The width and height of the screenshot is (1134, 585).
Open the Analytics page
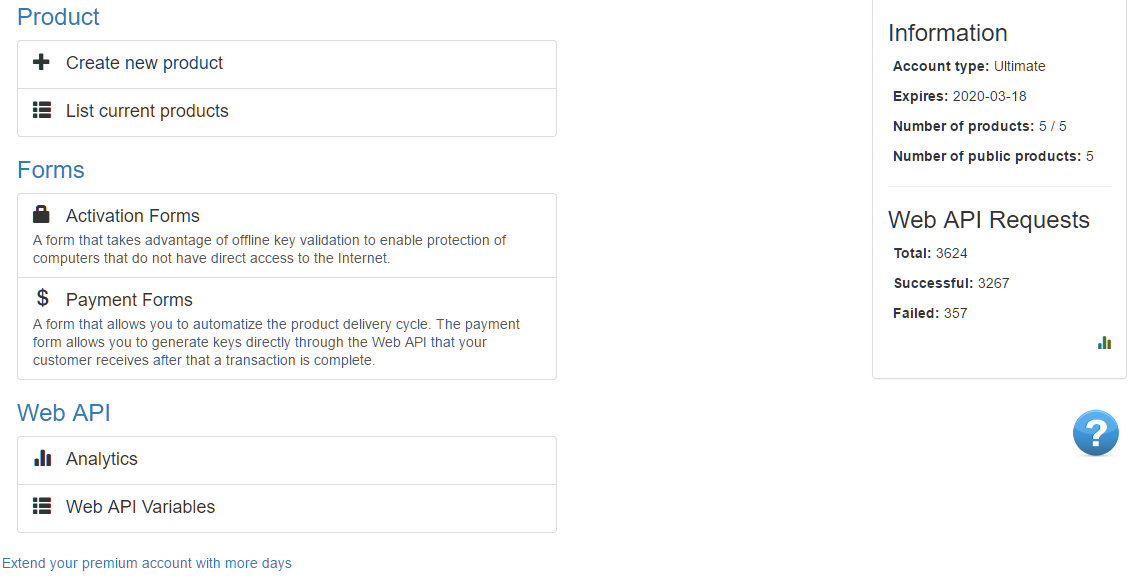pyautogui.click(x=287, y=461)
